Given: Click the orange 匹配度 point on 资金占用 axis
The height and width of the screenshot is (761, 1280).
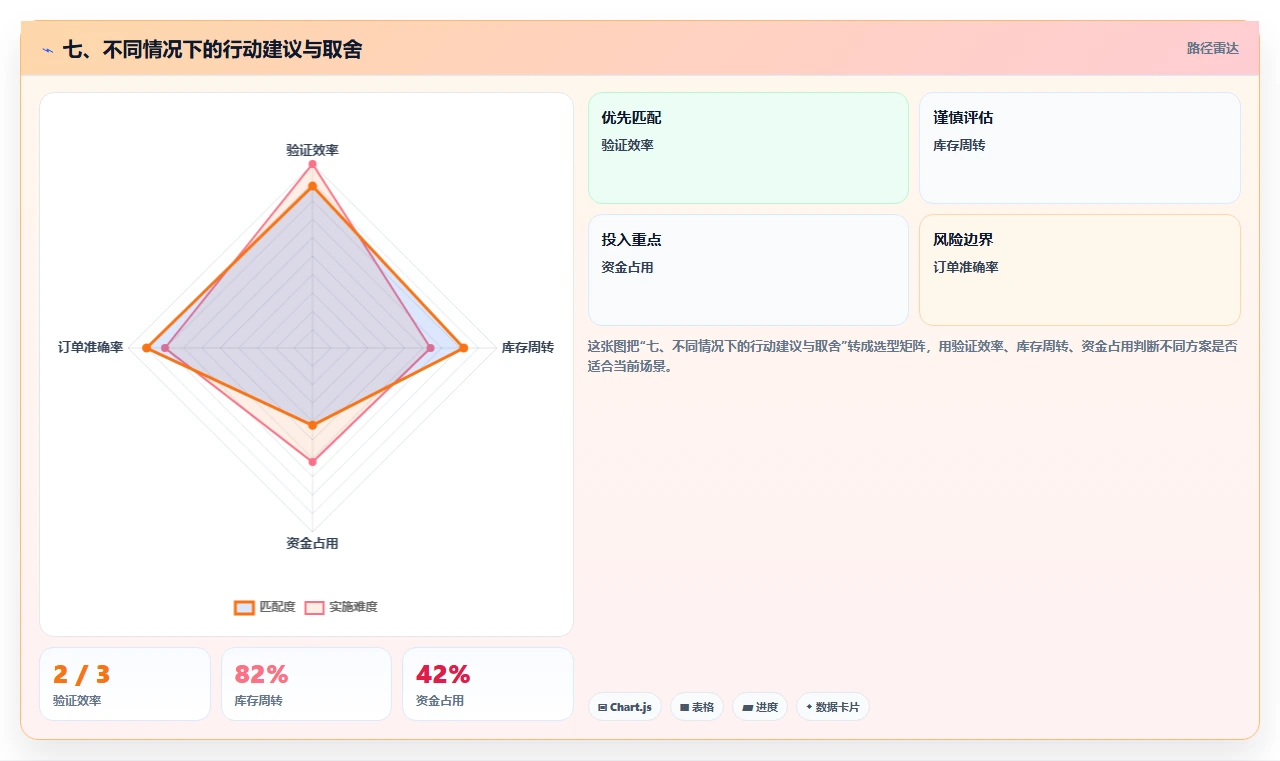Looking at the screenshot, I should point(312,425).
